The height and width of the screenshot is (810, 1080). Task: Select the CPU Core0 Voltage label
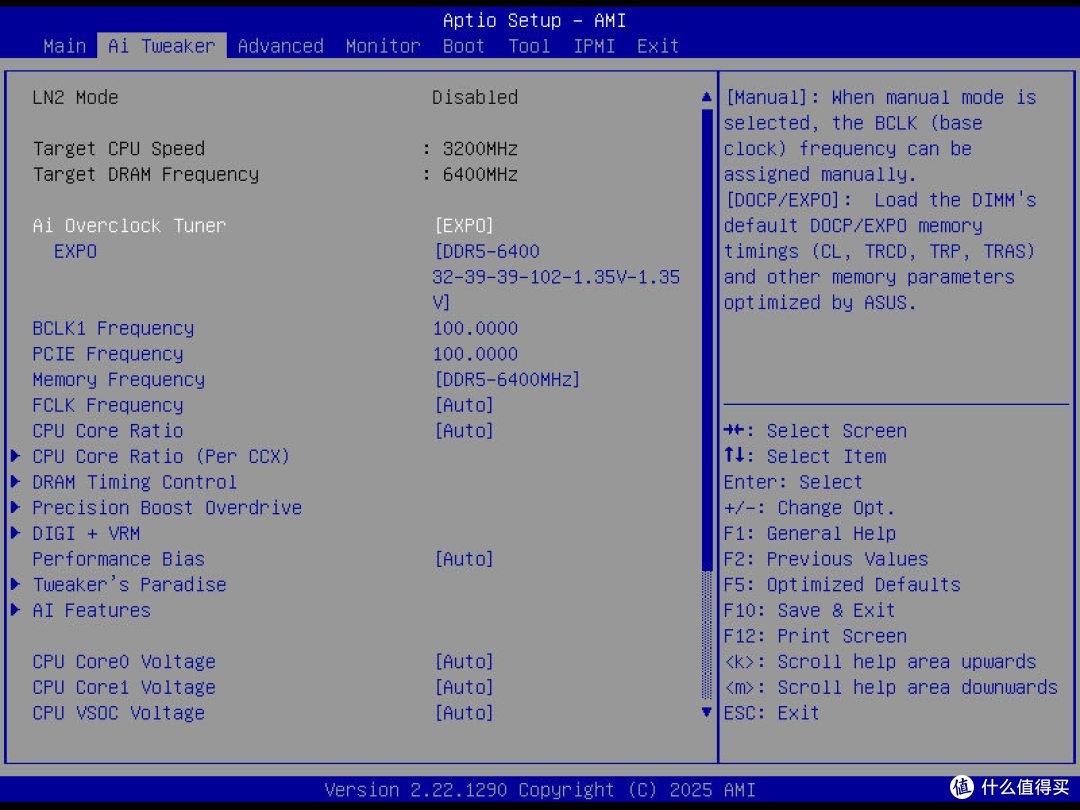pos(124,661)
